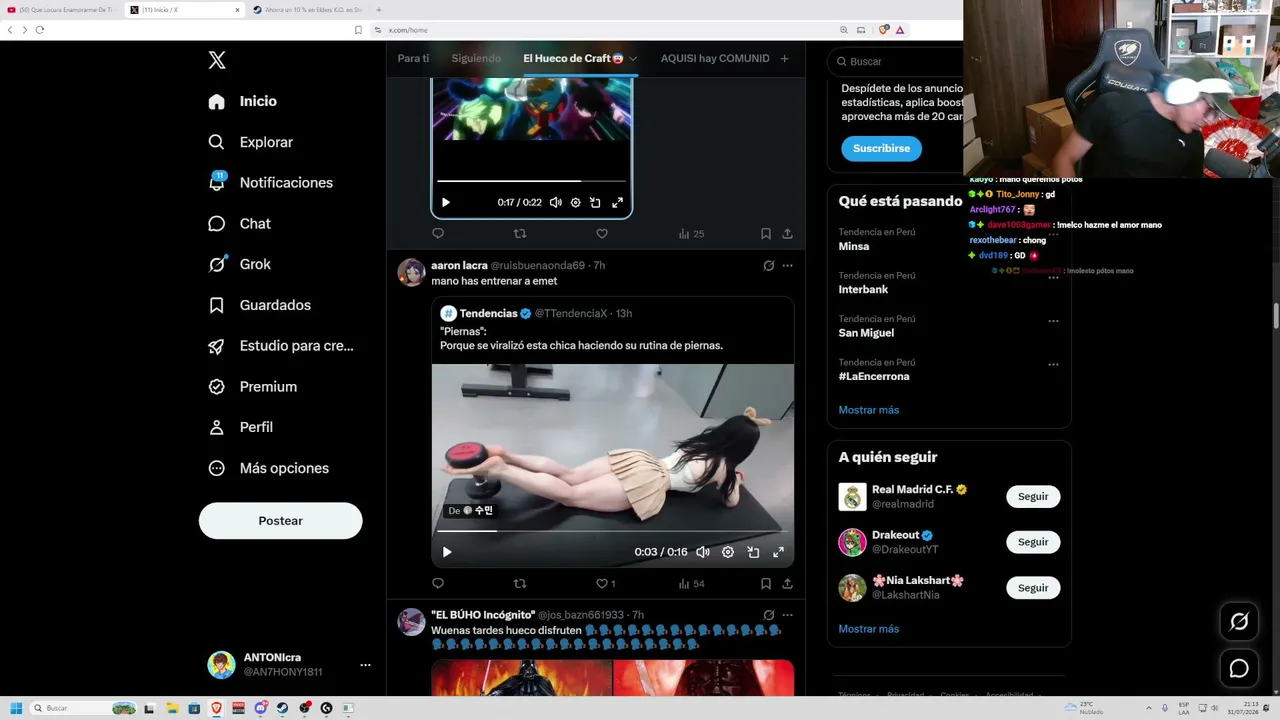Add a new timeline tab with plus

(x=784, y=59)
